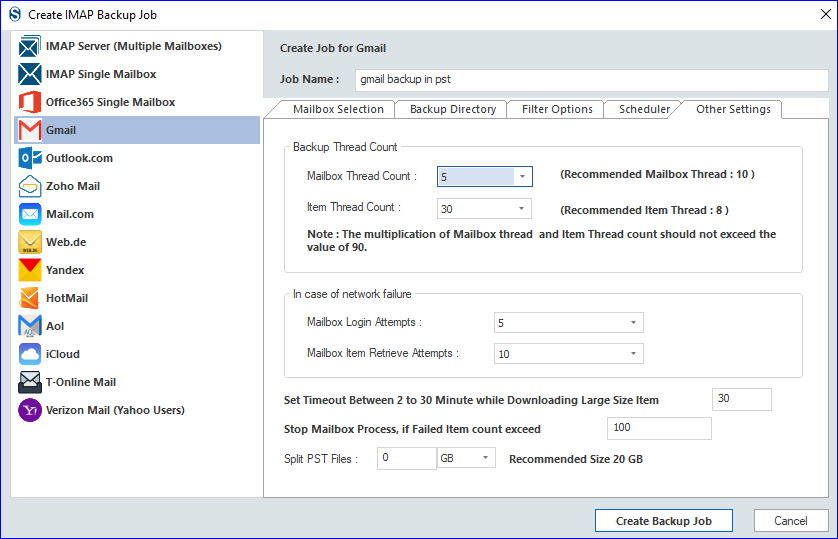
Task: Pick Zoho Mail label in list
Action: [x=73, y=186]
